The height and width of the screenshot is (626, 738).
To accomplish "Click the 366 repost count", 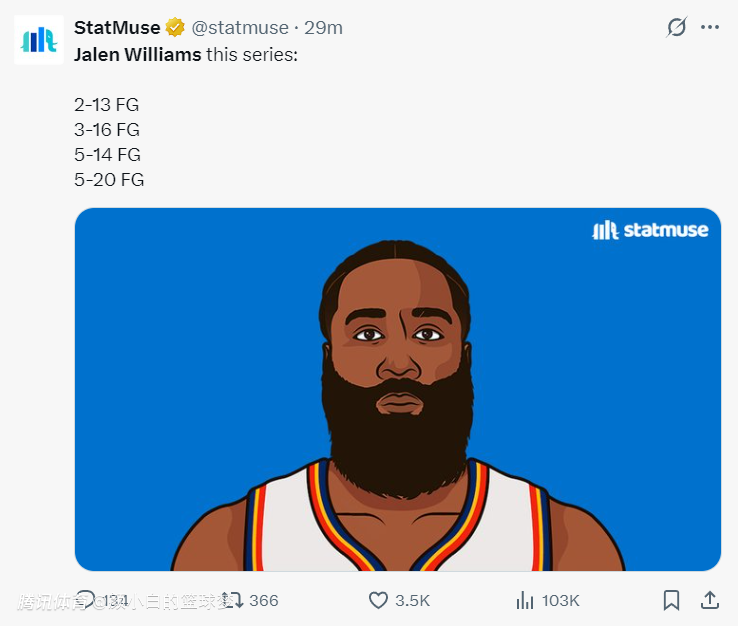I will click(264, 601).
